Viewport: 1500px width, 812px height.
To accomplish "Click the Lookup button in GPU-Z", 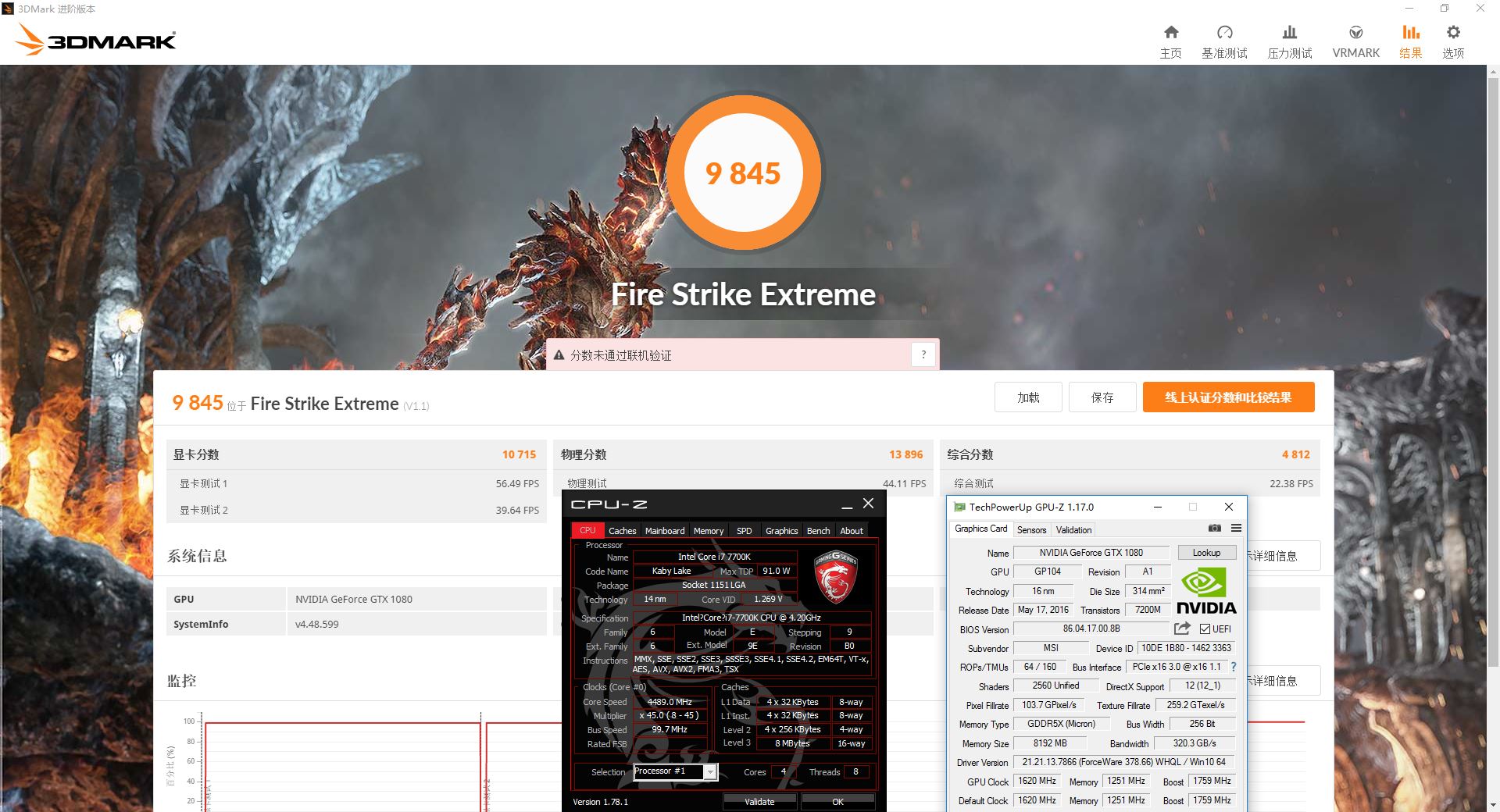I will click(x=1206, y=552).
